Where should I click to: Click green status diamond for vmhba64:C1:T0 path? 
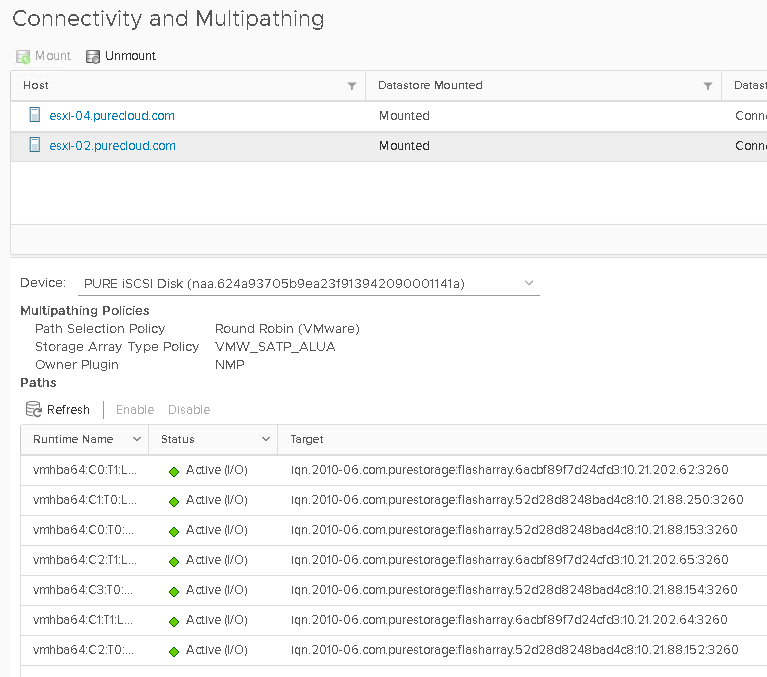tap(174, 502)
